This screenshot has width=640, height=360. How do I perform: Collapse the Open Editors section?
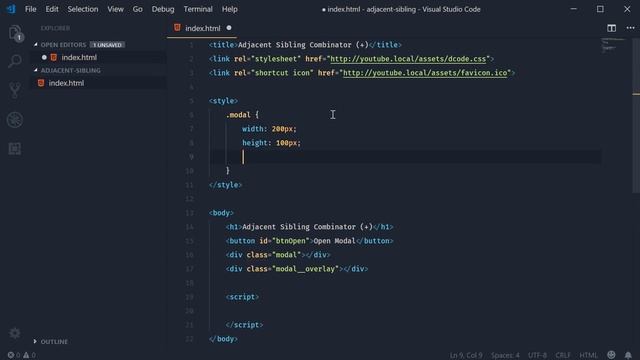pyautogui.click(x=36, y=44)
